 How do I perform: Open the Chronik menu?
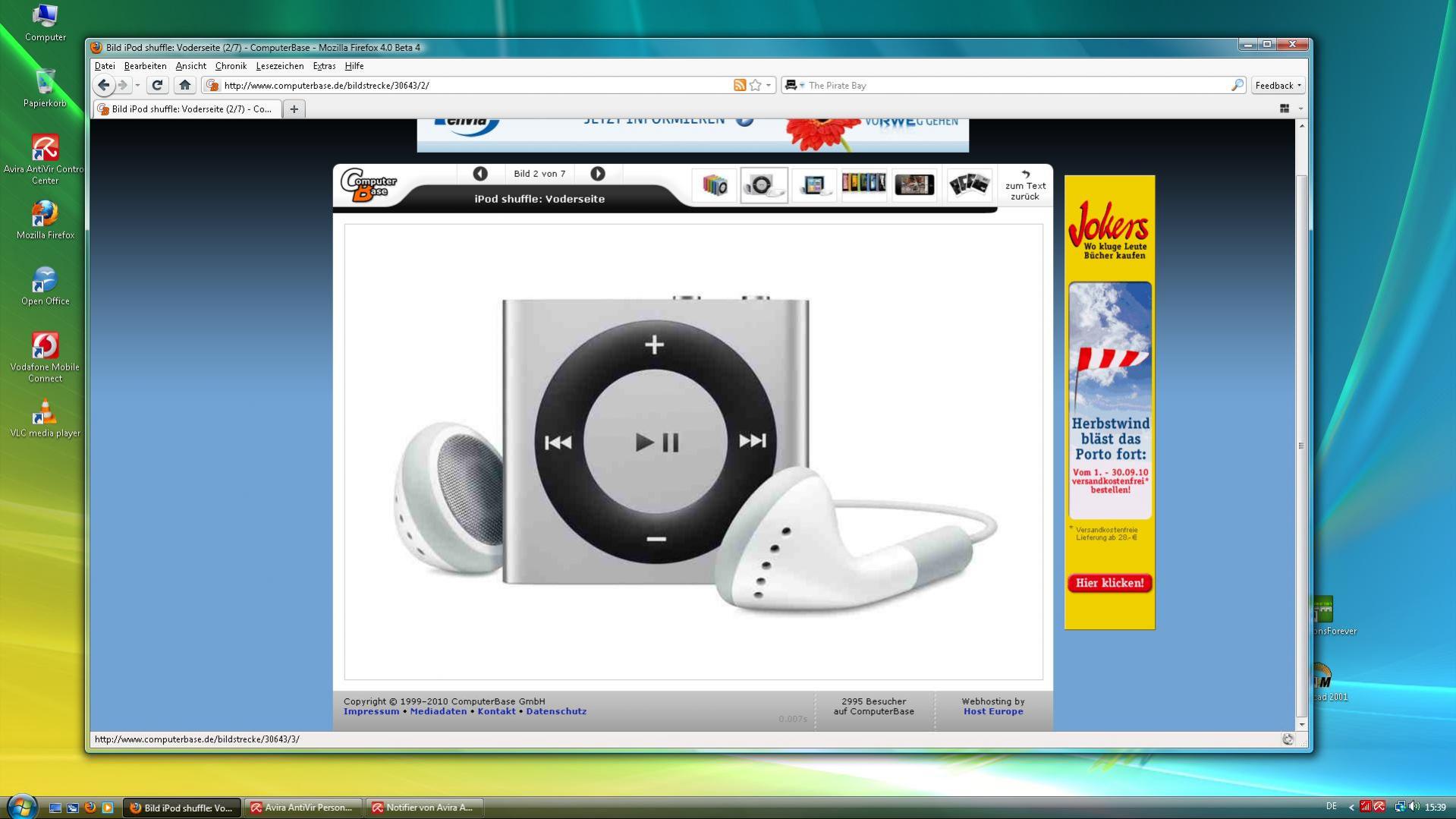pyautogui.click(x=231, y=66)
